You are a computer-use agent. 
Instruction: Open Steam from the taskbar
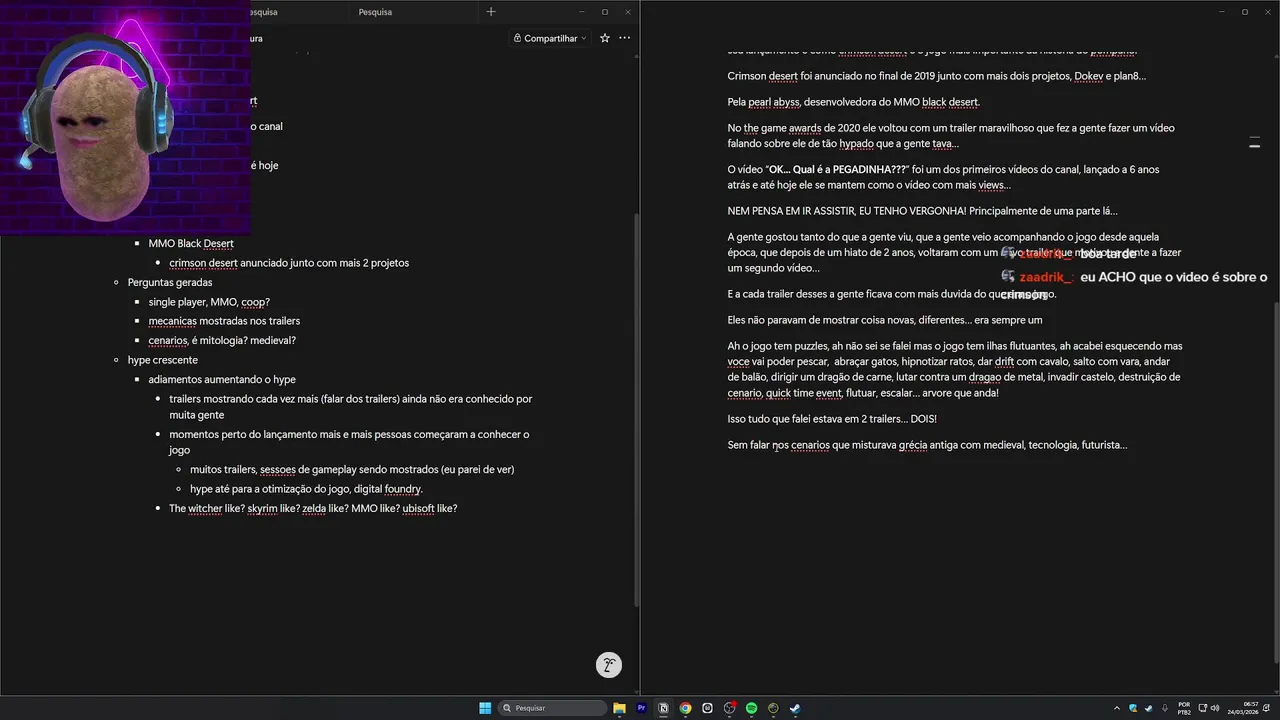pyautogui.click(x=795, y=708)
